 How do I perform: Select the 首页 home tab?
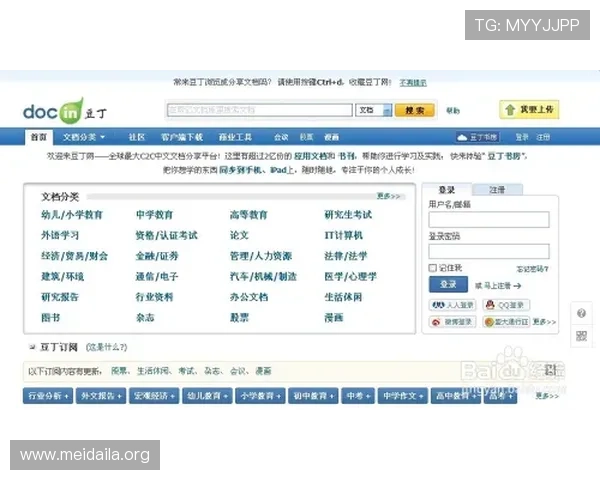pyautogui.click(x=39, y=137)
